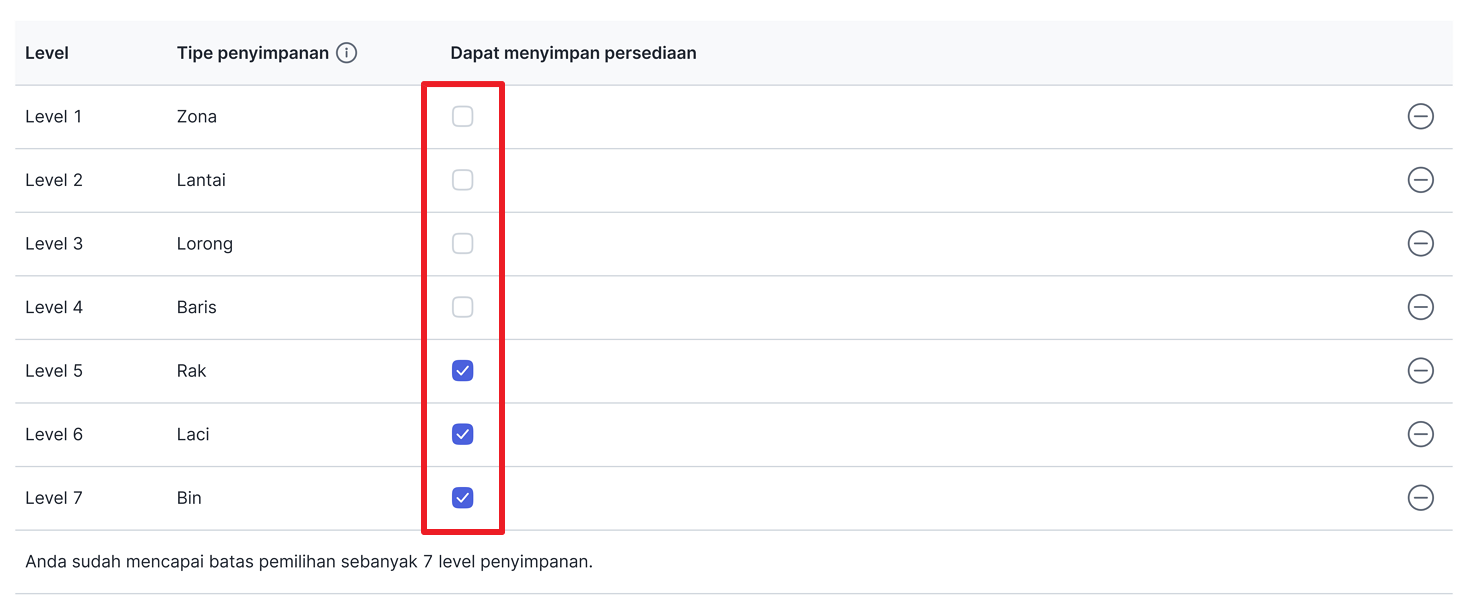Image resolution: width=1482 pixels, height=598 pixels.
Task: Open info icon beside Tipe penyimpanan
Action: (346, 53)
